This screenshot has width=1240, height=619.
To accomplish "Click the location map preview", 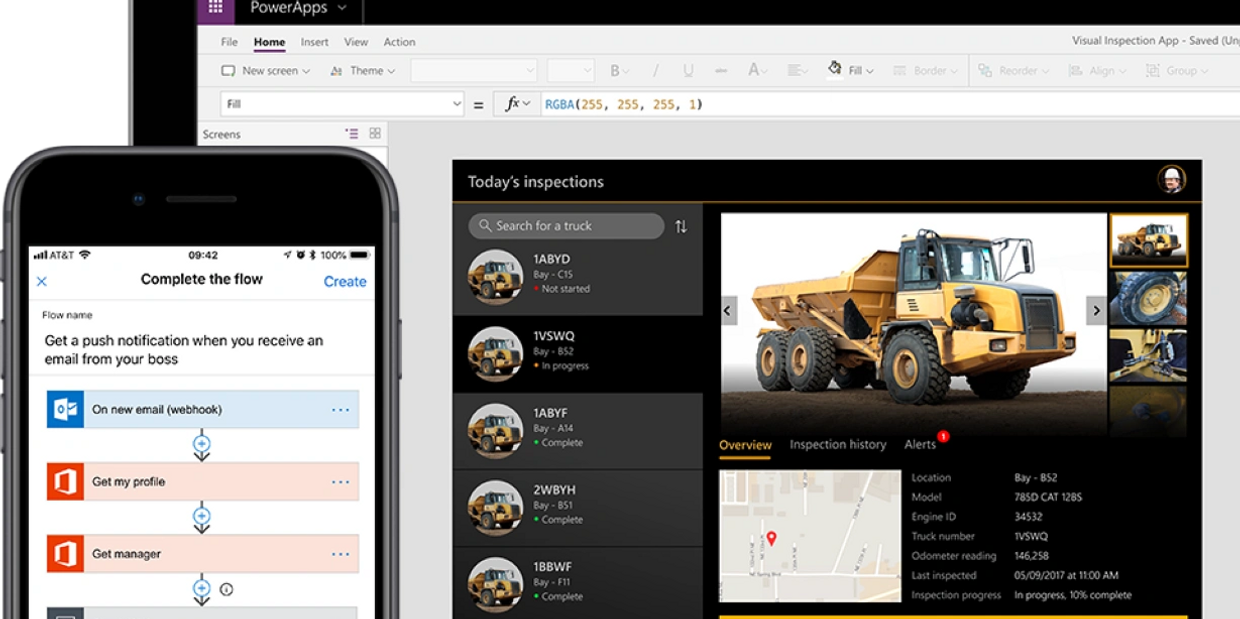I will click(810, 536).
